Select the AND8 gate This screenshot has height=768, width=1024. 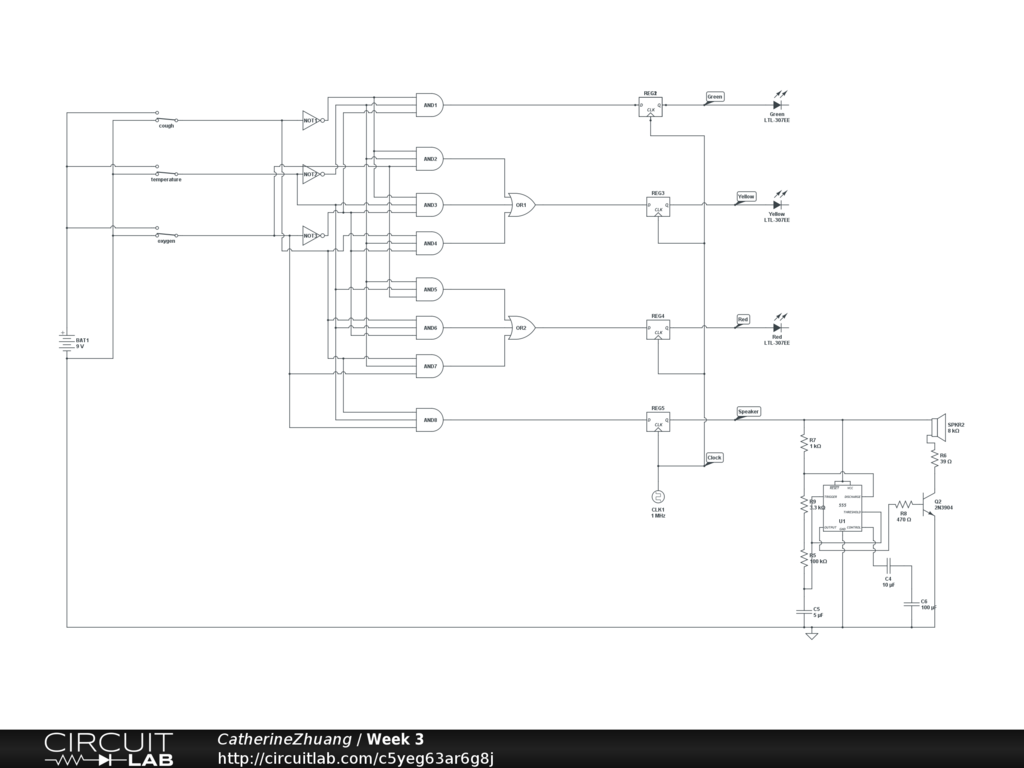point(429,420)
